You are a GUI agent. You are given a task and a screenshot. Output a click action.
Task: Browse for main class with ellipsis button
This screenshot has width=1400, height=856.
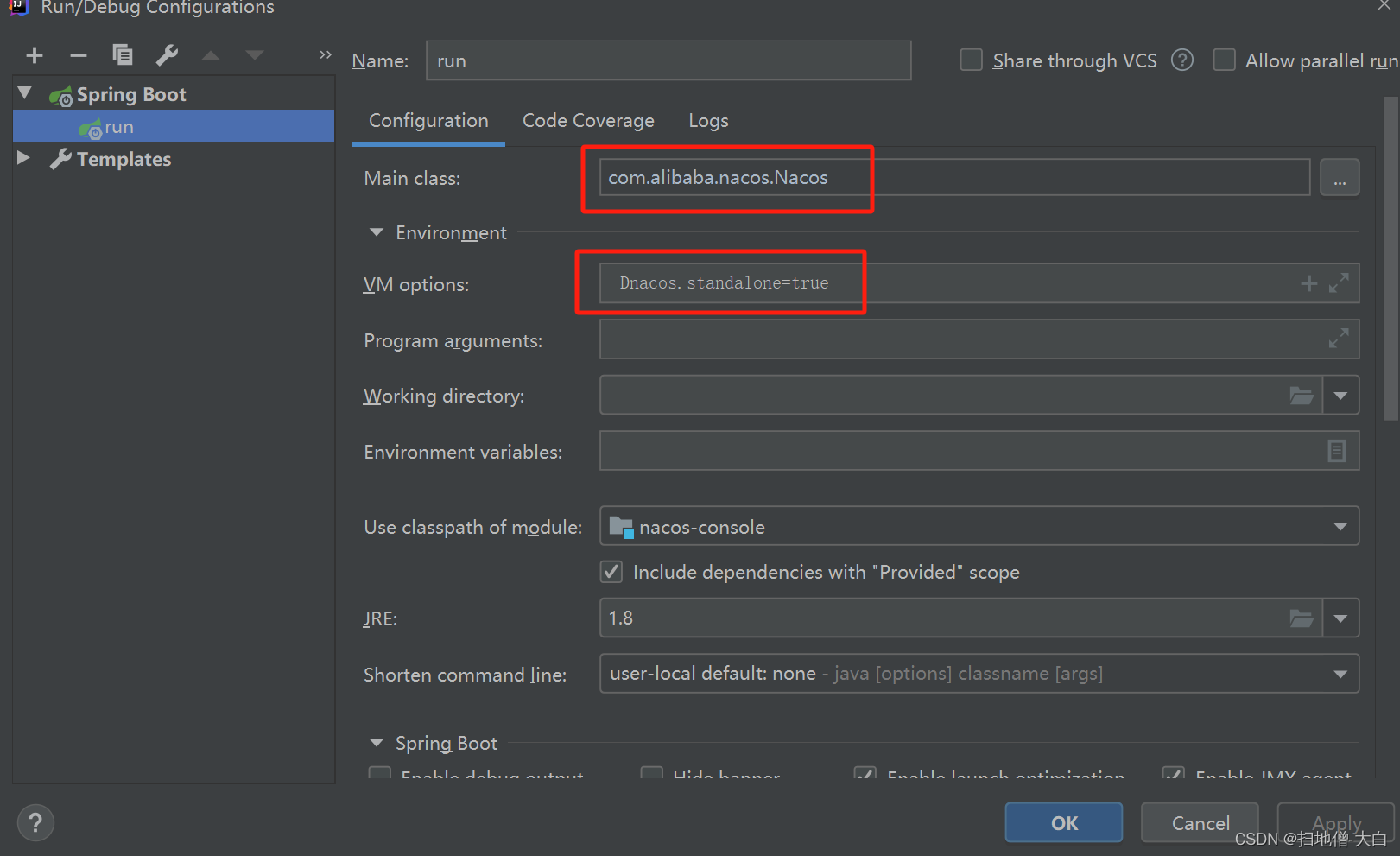pyautogui.click(x=1340, y=177)
